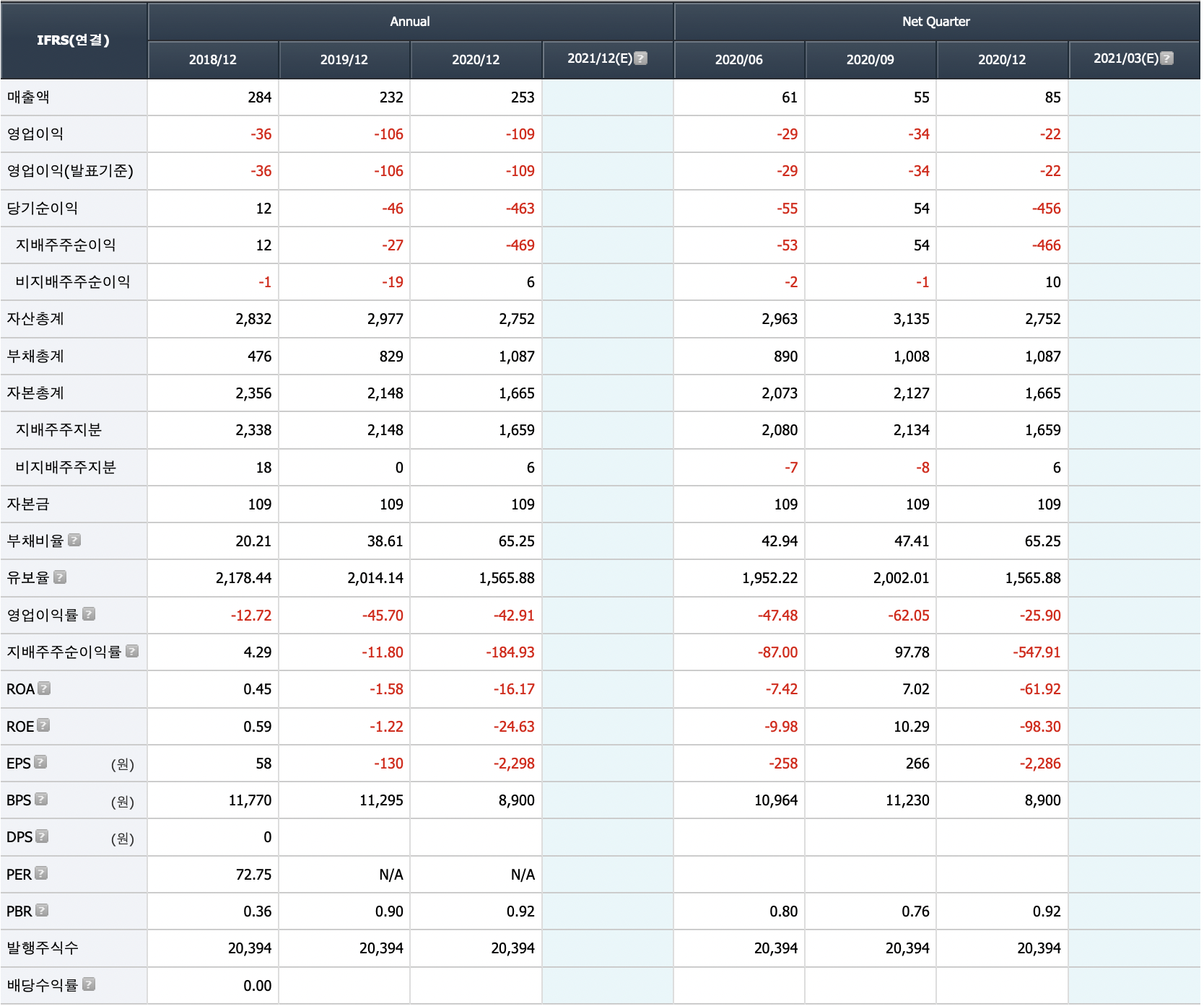1204x1006 pixels.
Task: Click the 당기순이익 row label
Action: point(43,208)
